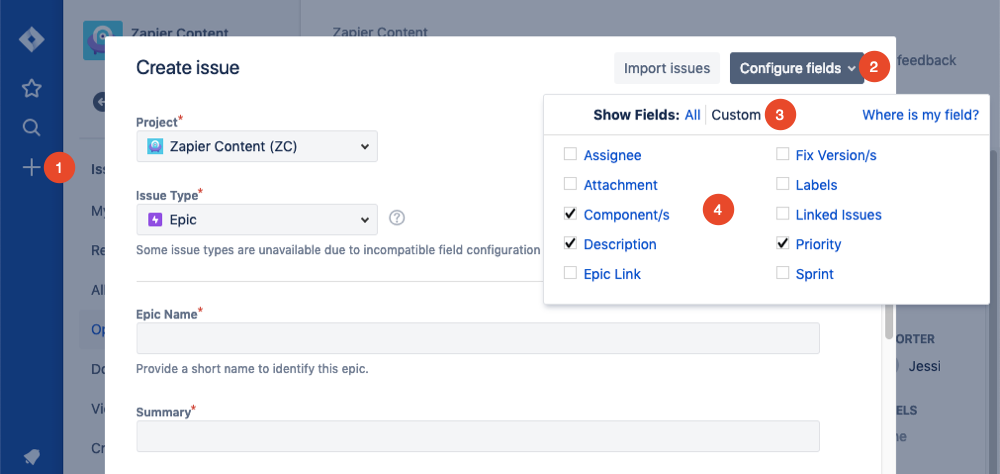Uncheck the Description field checkbox
1000x474 pixels.
(570, 244)
